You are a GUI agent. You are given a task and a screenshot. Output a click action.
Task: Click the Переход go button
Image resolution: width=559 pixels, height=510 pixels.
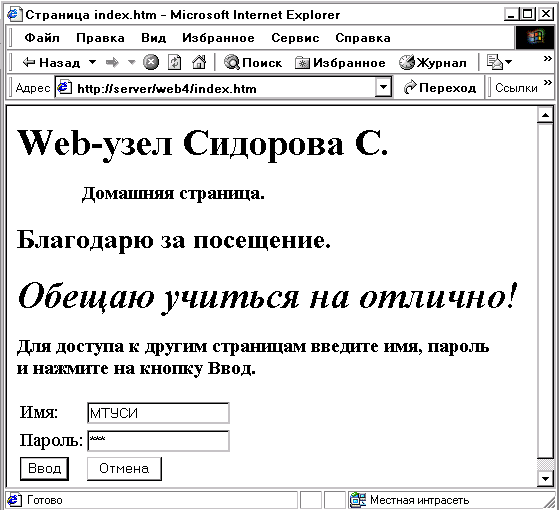[440, 88]
